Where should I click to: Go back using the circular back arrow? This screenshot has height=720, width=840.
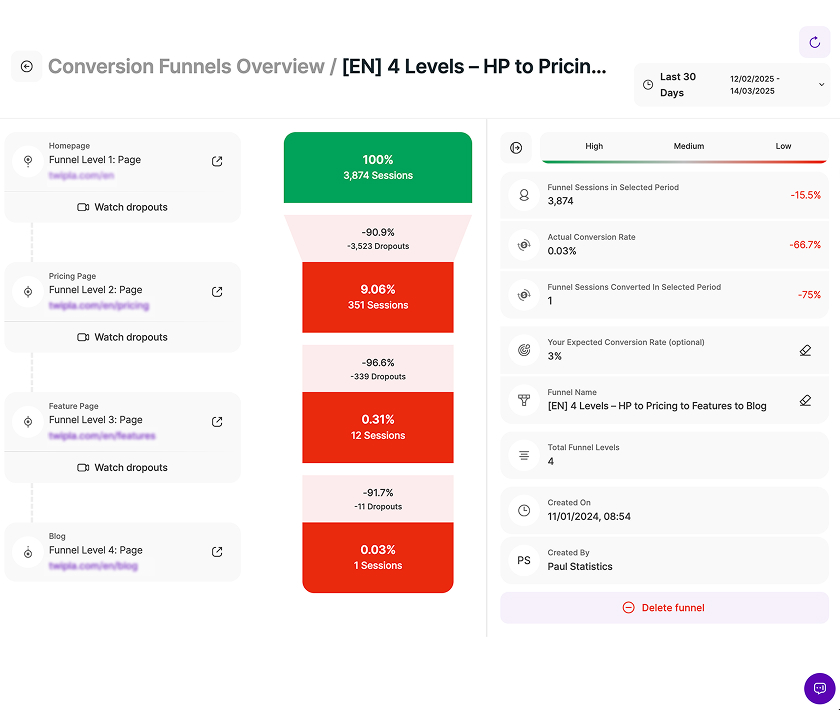click(27, 65)
